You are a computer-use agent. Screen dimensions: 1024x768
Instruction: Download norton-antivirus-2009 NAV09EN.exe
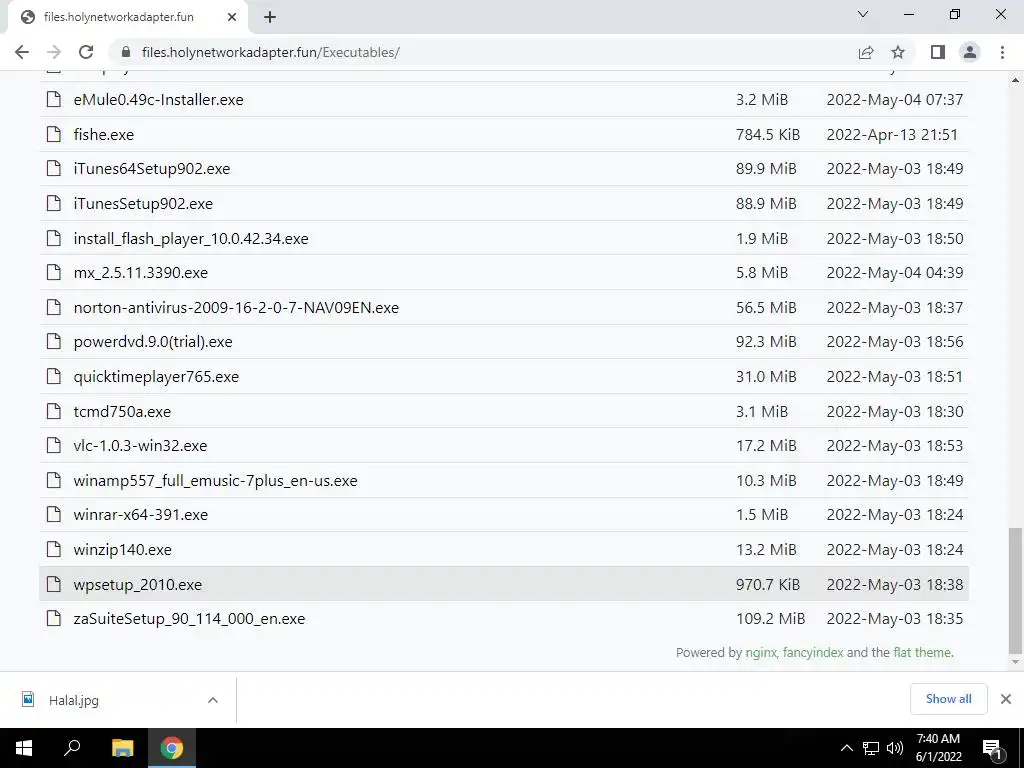click(x=236, y=308)
